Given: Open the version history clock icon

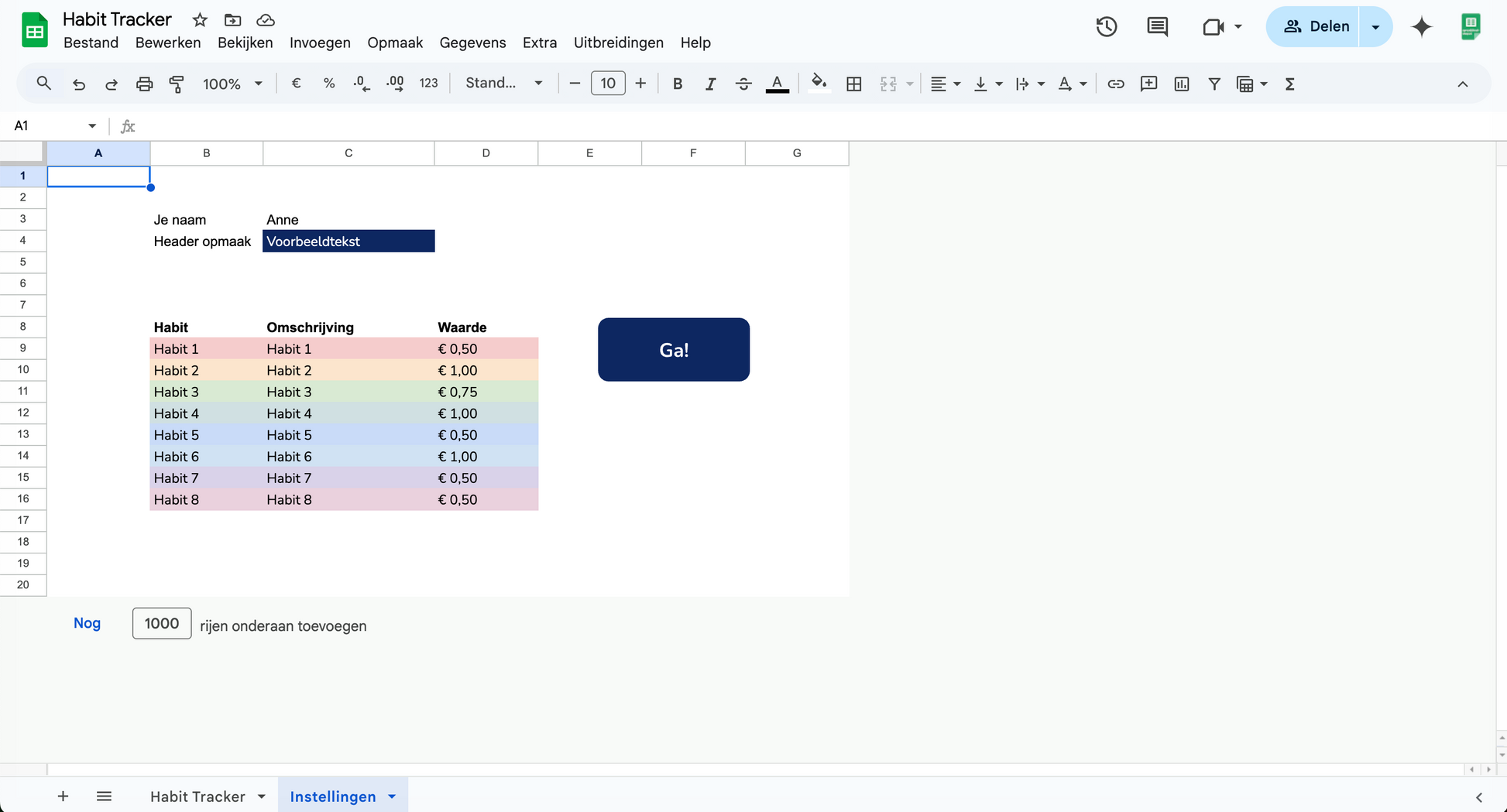Looking at the screenshot, I should point(1106,26).
